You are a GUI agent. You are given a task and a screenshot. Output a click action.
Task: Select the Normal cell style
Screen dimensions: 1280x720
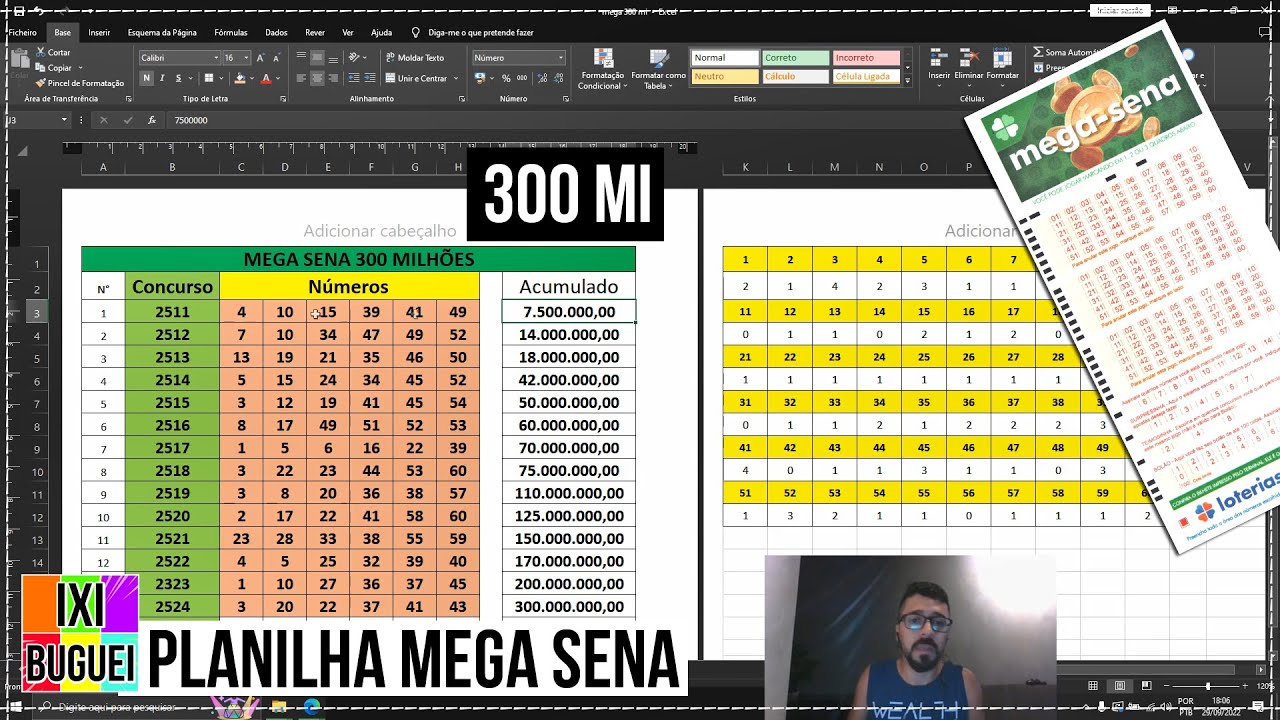click(725, 58)
